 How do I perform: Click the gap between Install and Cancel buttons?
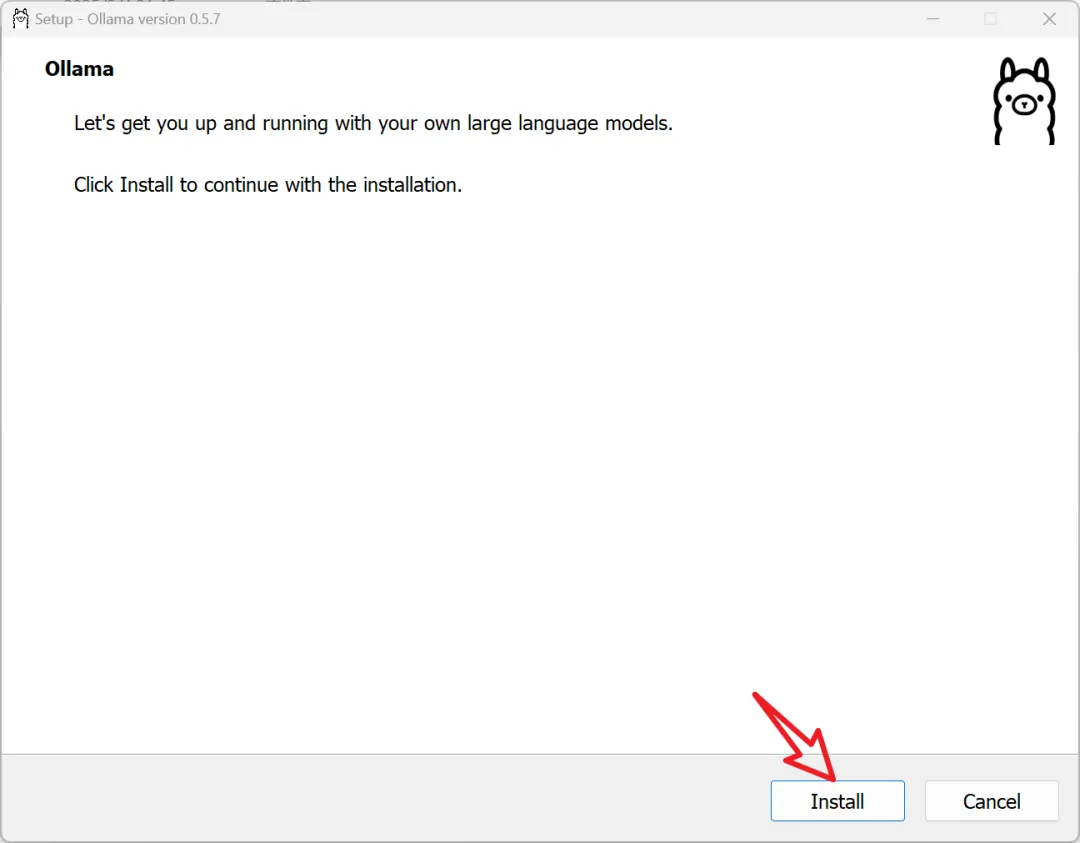[x=915, y=801]
